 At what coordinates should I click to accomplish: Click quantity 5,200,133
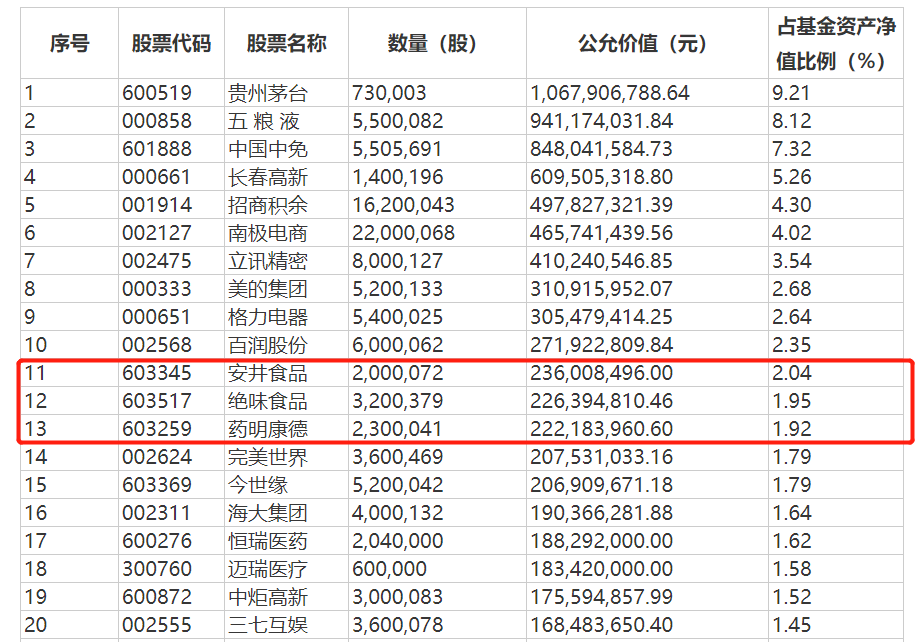pos(397,289)
